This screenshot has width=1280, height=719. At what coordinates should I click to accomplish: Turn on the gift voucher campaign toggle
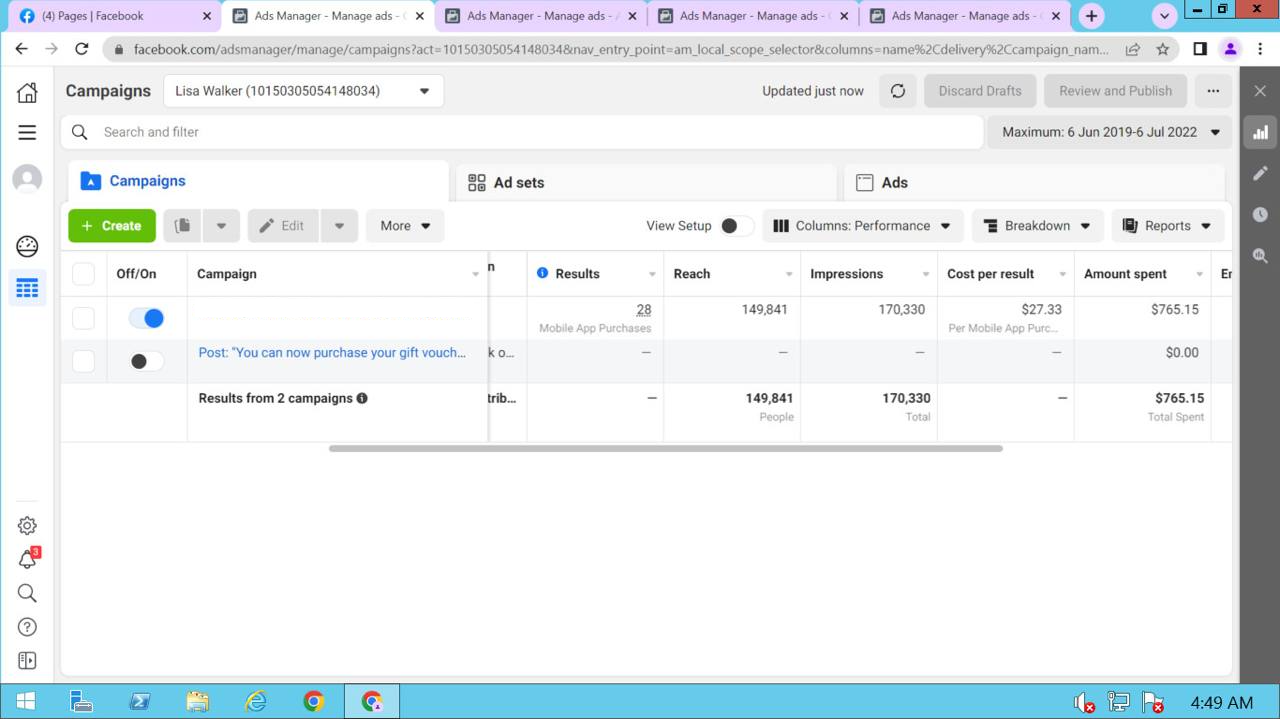146,361
